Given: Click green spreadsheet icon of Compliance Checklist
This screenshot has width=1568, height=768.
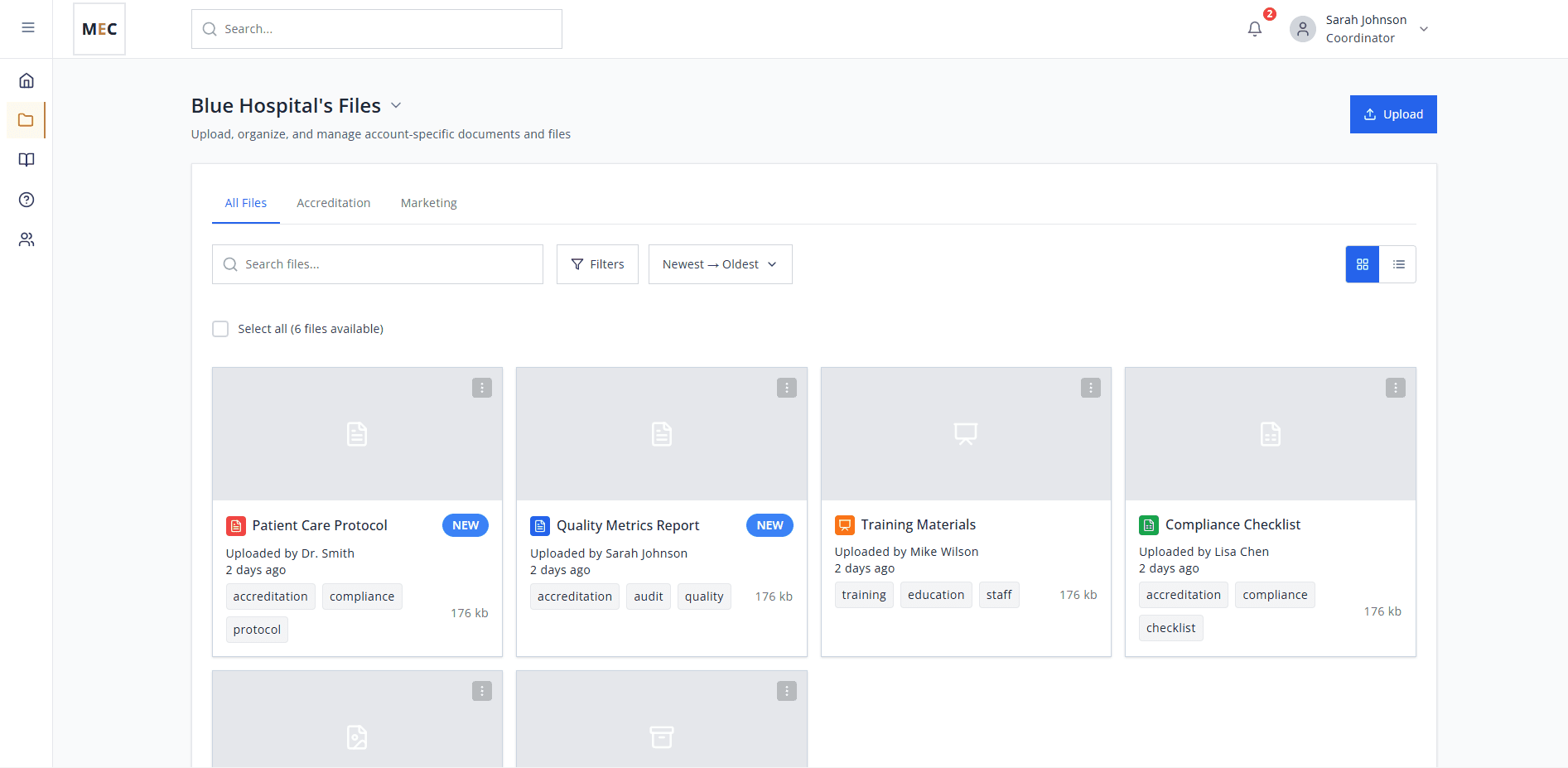Looking at the screenshot, I should (x=1149, y=524).
